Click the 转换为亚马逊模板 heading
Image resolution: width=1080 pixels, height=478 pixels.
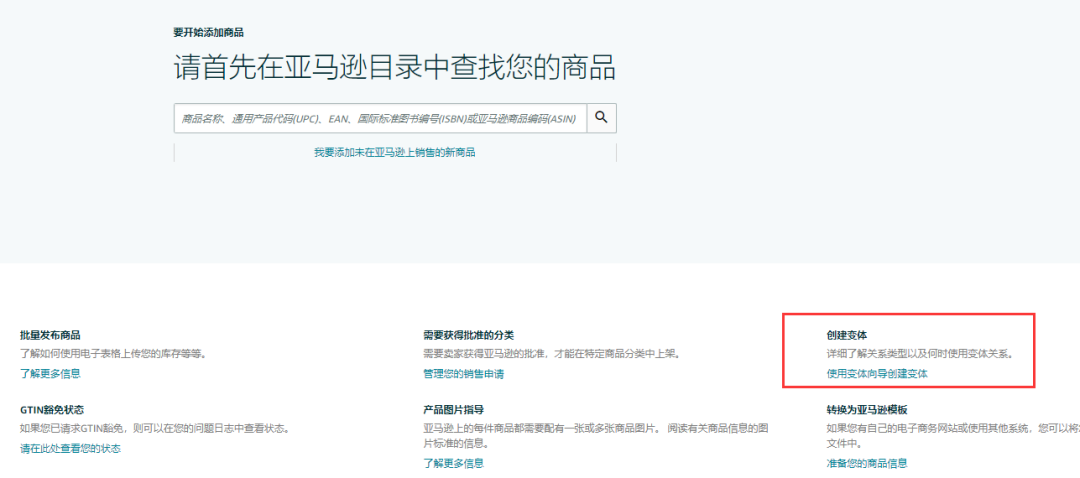click(x=867, y=409)
